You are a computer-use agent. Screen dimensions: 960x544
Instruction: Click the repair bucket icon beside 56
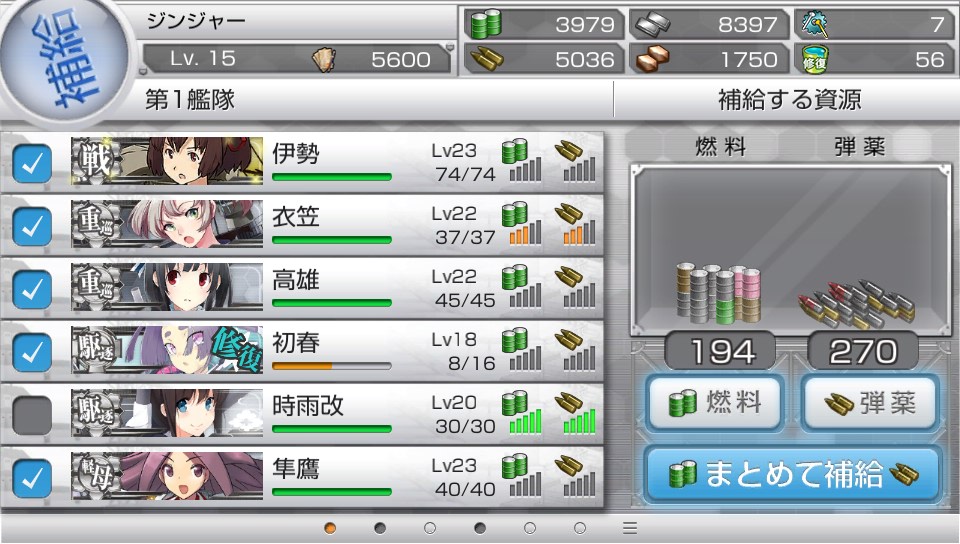(815, 59)
